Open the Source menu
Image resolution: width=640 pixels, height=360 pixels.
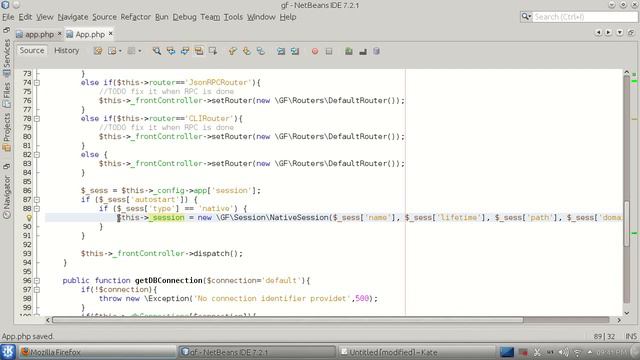point(104,17)
